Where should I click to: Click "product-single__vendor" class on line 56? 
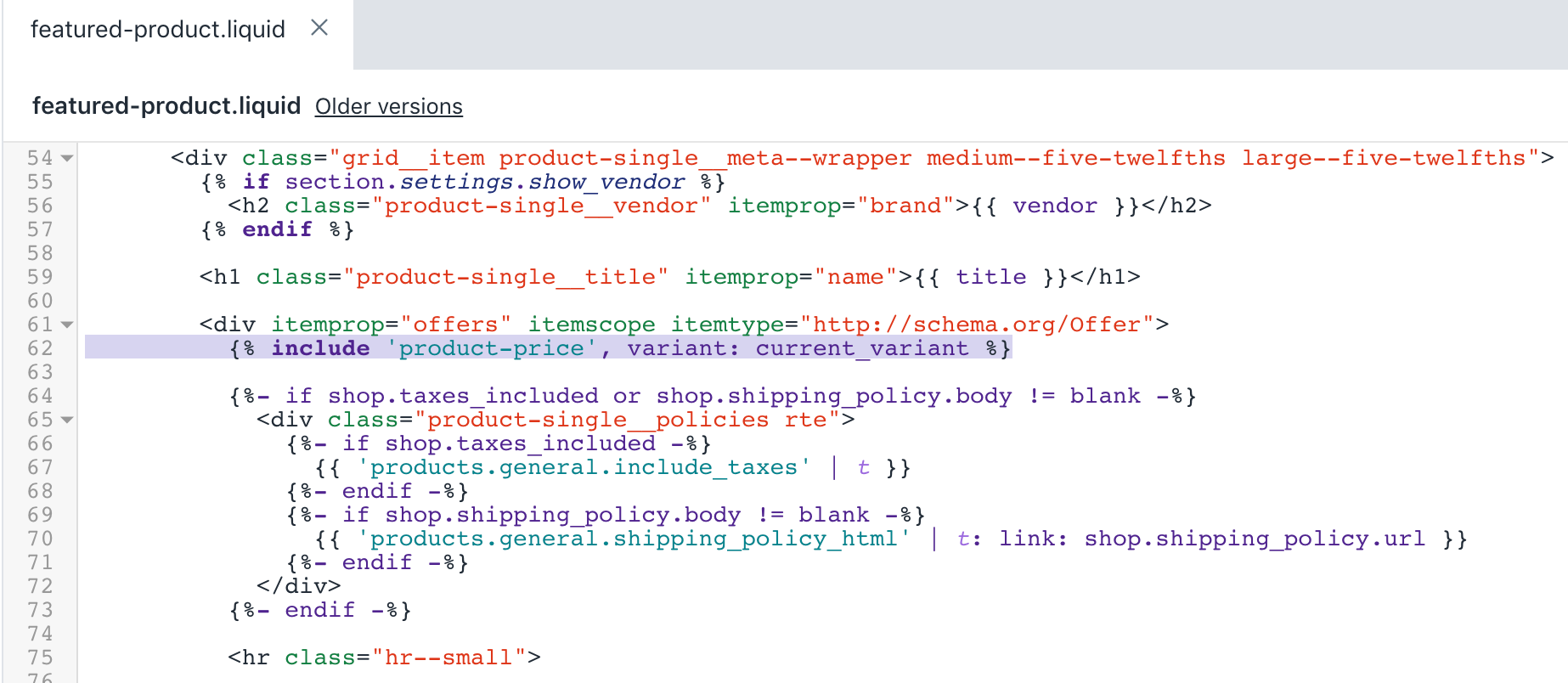tap(541, 206)
